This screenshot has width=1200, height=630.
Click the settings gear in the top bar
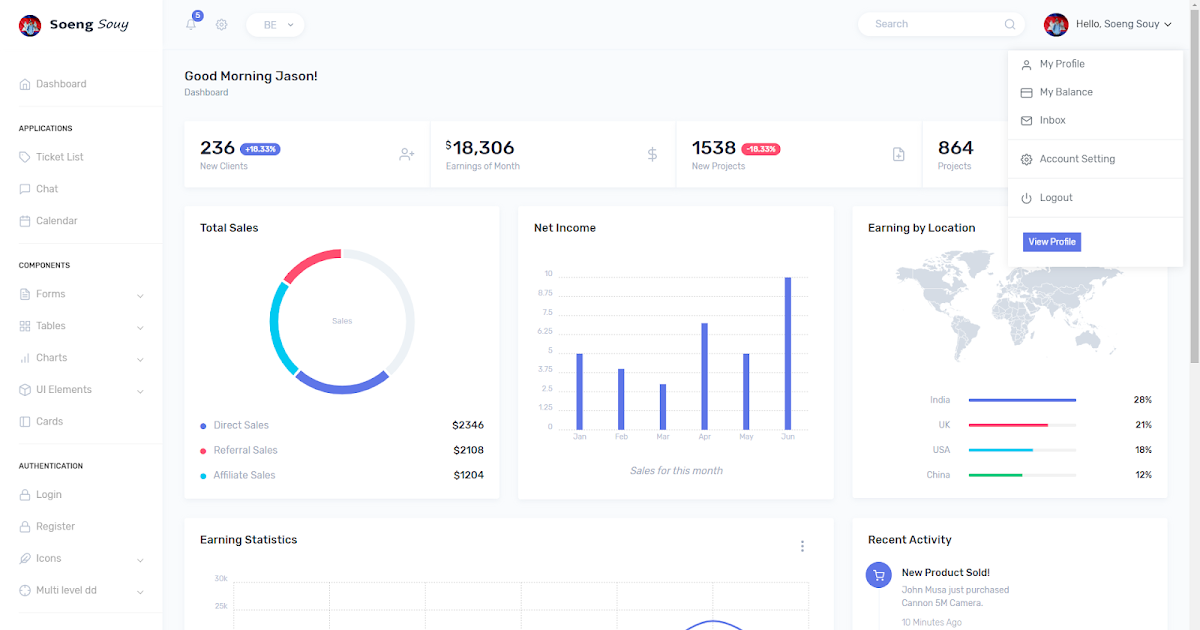(x=221, y=23)
